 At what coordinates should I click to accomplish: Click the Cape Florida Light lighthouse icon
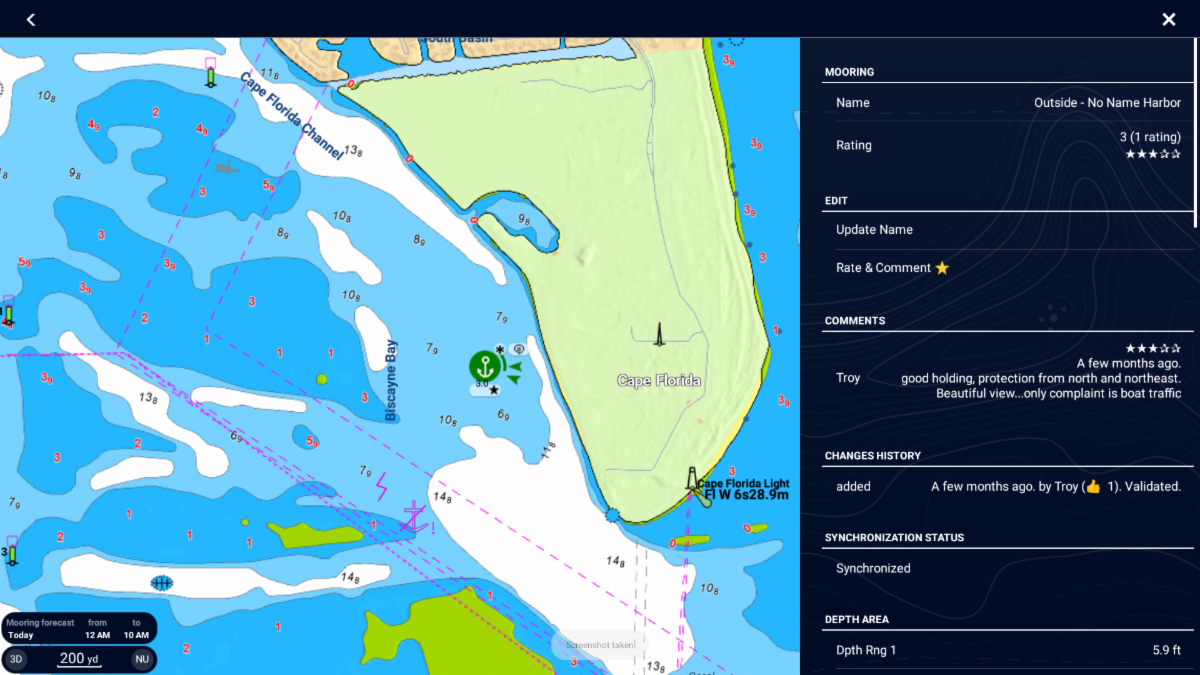[x=692, y=479]
